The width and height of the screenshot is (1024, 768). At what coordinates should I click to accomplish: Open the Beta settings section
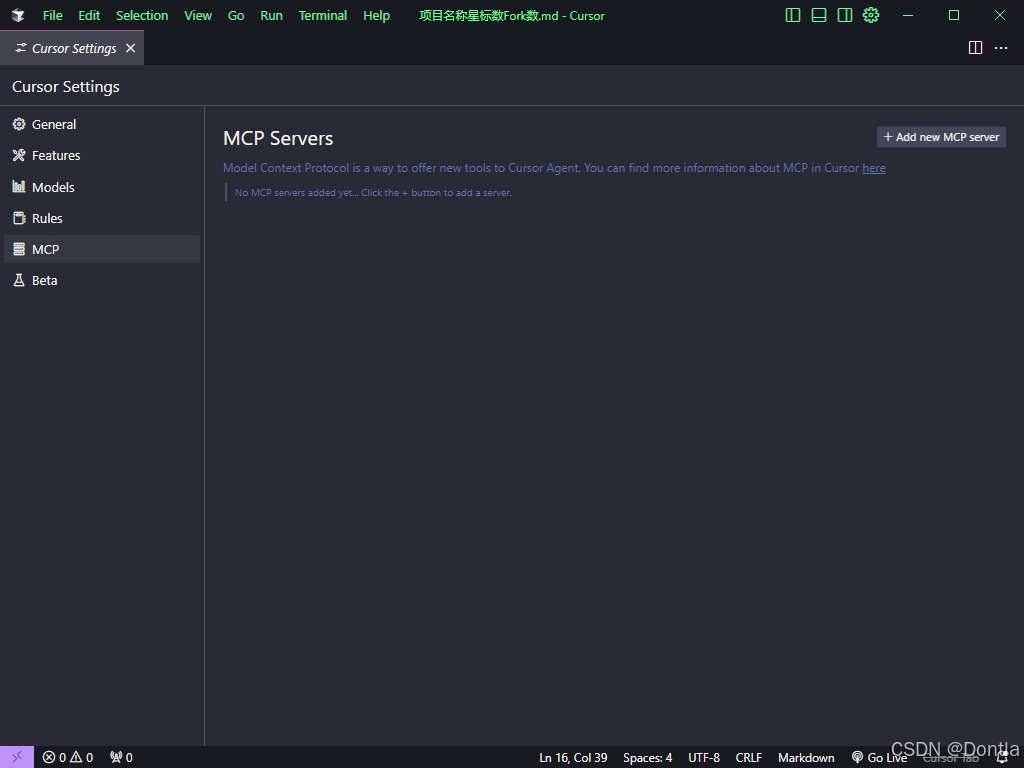(x=102, y=280)
